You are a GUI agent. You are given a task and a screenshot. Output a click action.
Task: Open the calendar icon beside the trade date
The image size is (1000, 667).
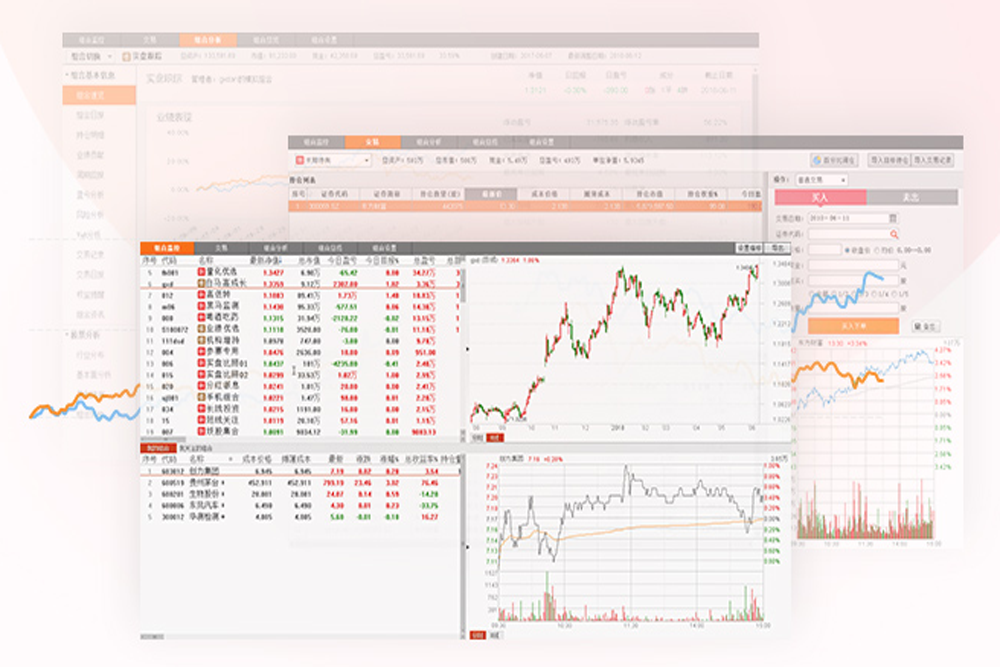(892, 218)
